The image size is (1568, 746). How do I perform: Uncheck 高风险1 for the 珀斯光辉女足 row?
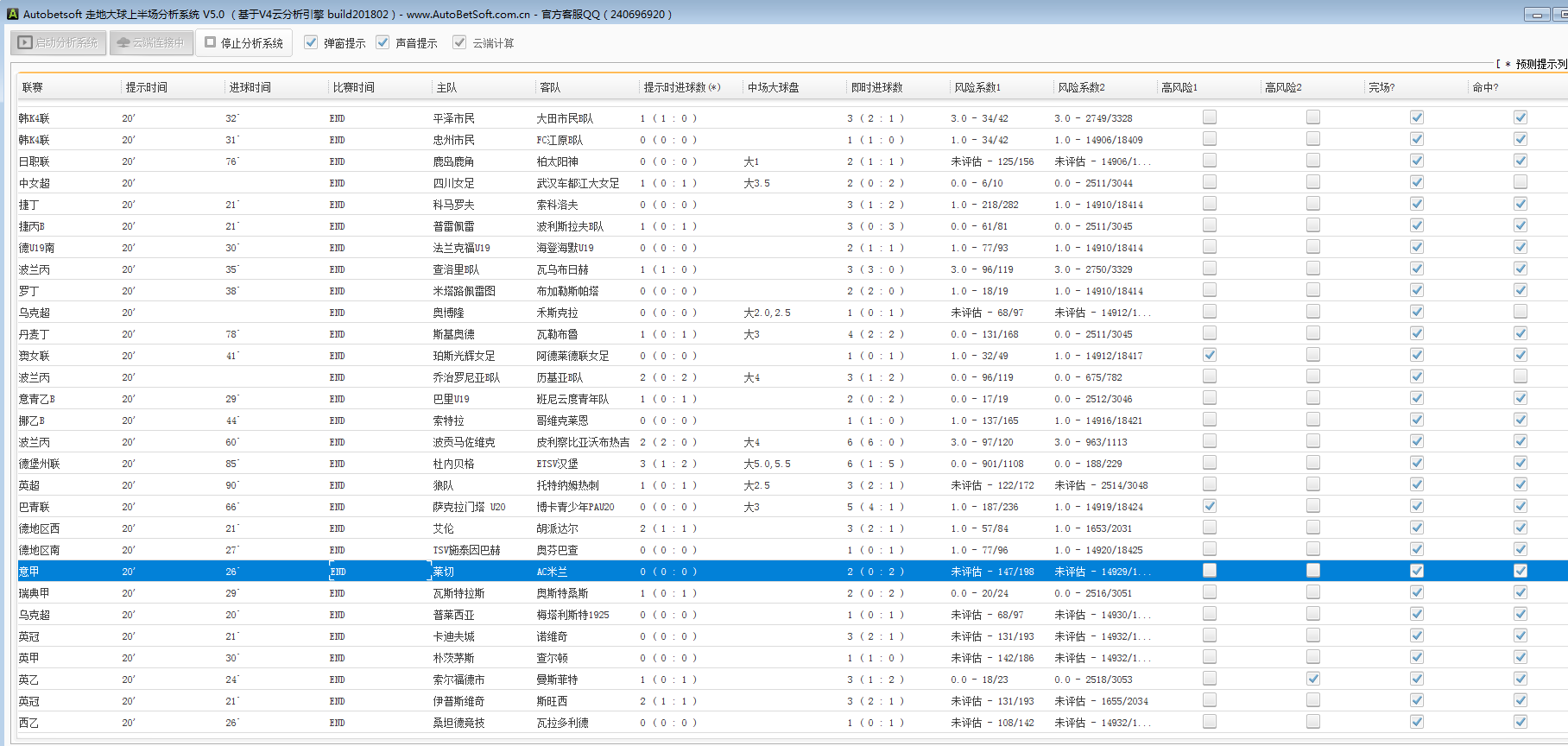(x=1210, y=355)
